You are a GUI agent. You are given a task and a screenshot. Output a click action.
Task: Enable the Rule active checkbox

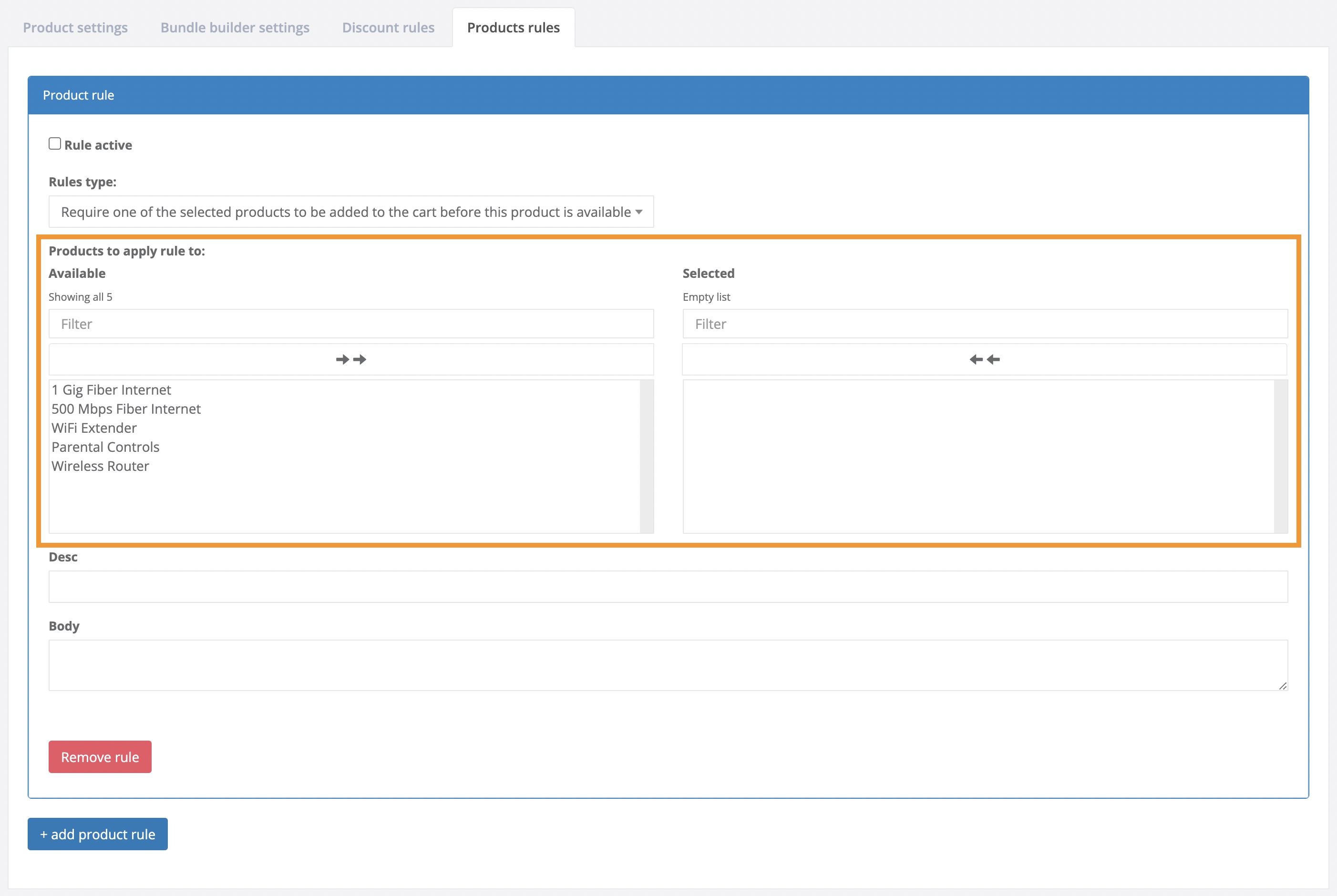(x=55, y=144)
